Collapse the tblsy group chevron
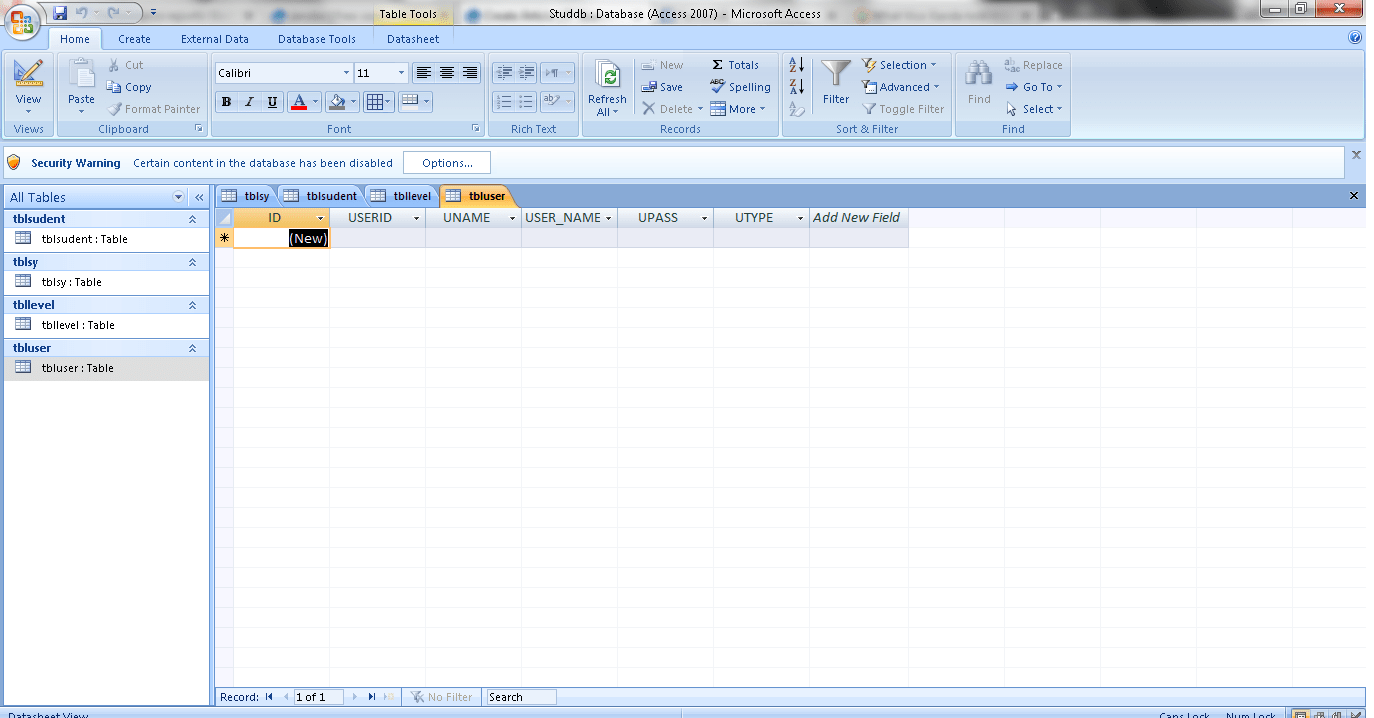 pos(192,262)
